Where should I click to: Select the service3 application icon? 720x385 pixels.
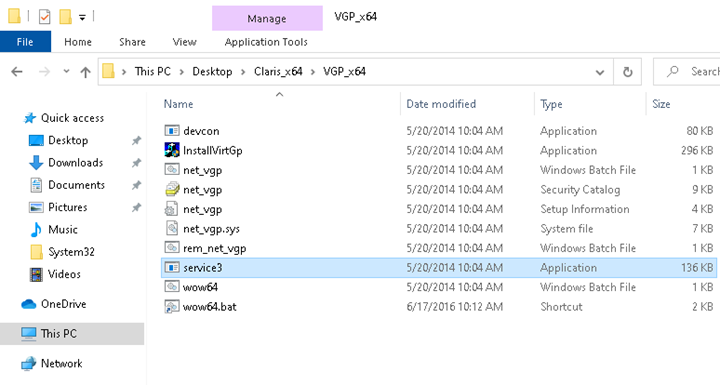coord(172,267)
